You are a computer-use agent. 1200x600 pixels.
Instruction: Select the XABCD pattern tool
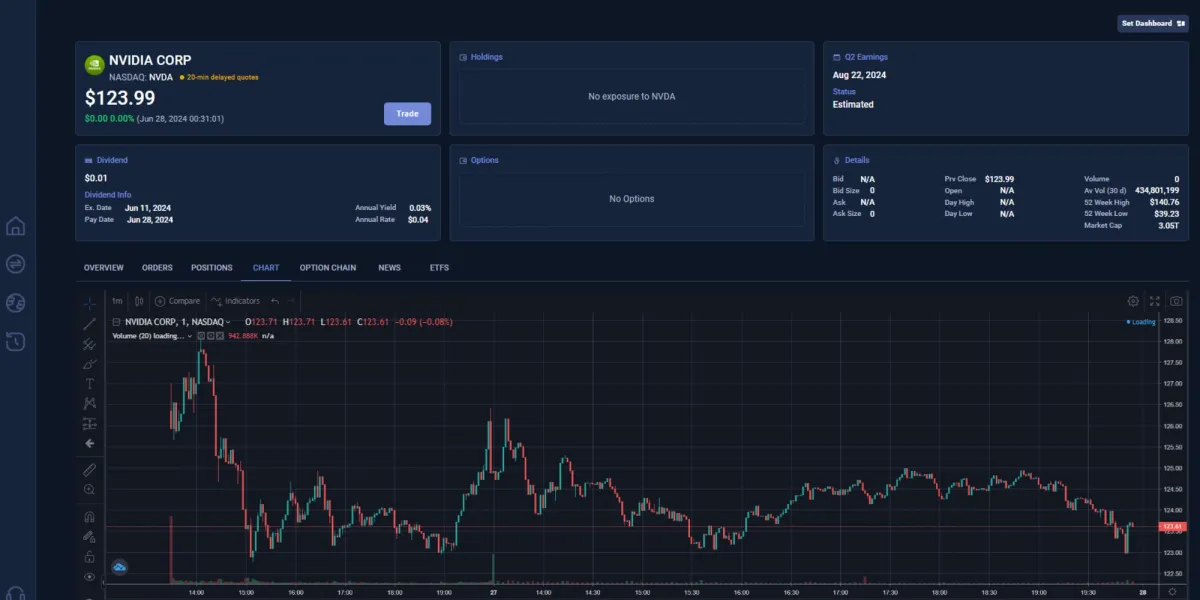pos(89,403)
